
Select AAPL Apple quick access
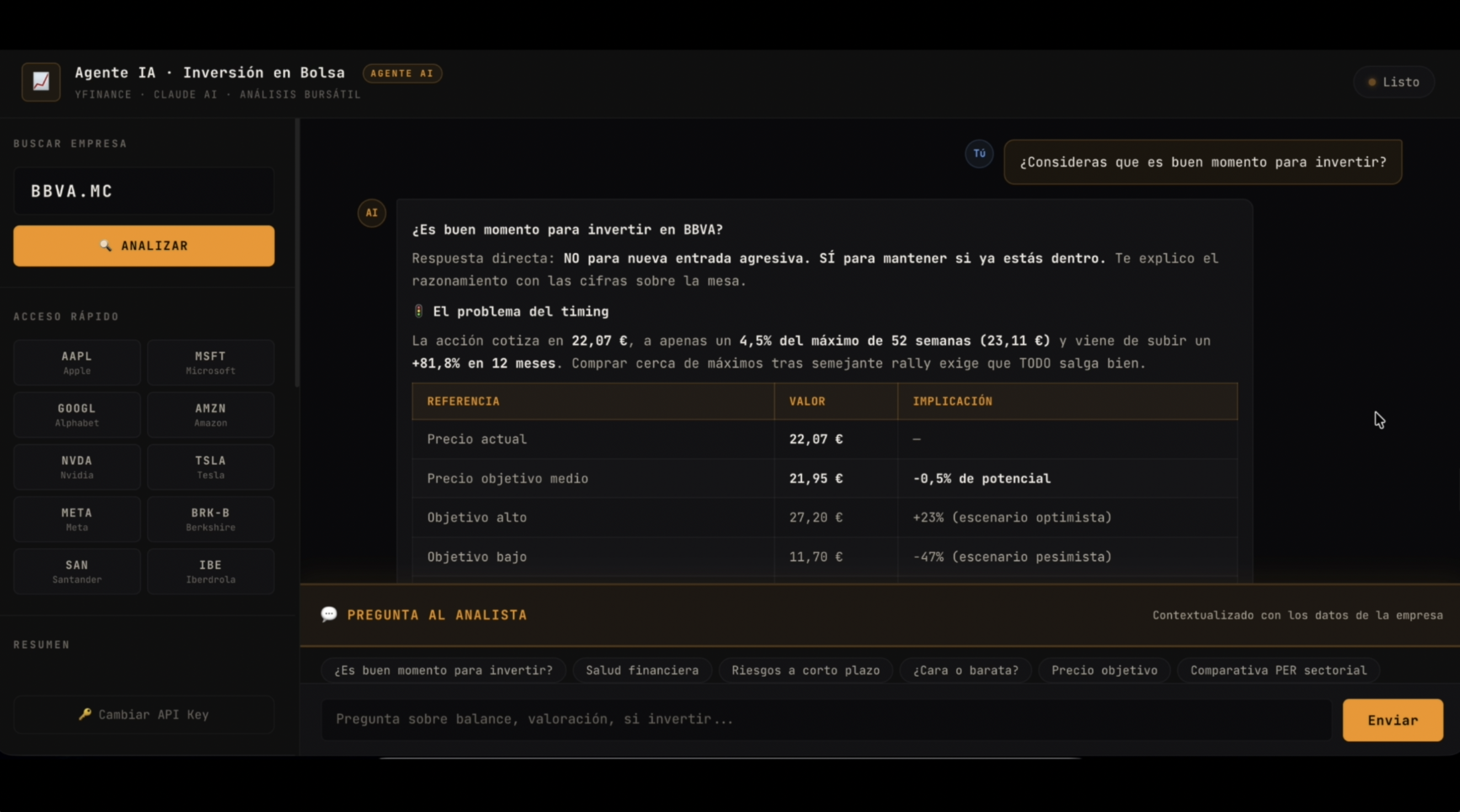(x=77, y=362)
